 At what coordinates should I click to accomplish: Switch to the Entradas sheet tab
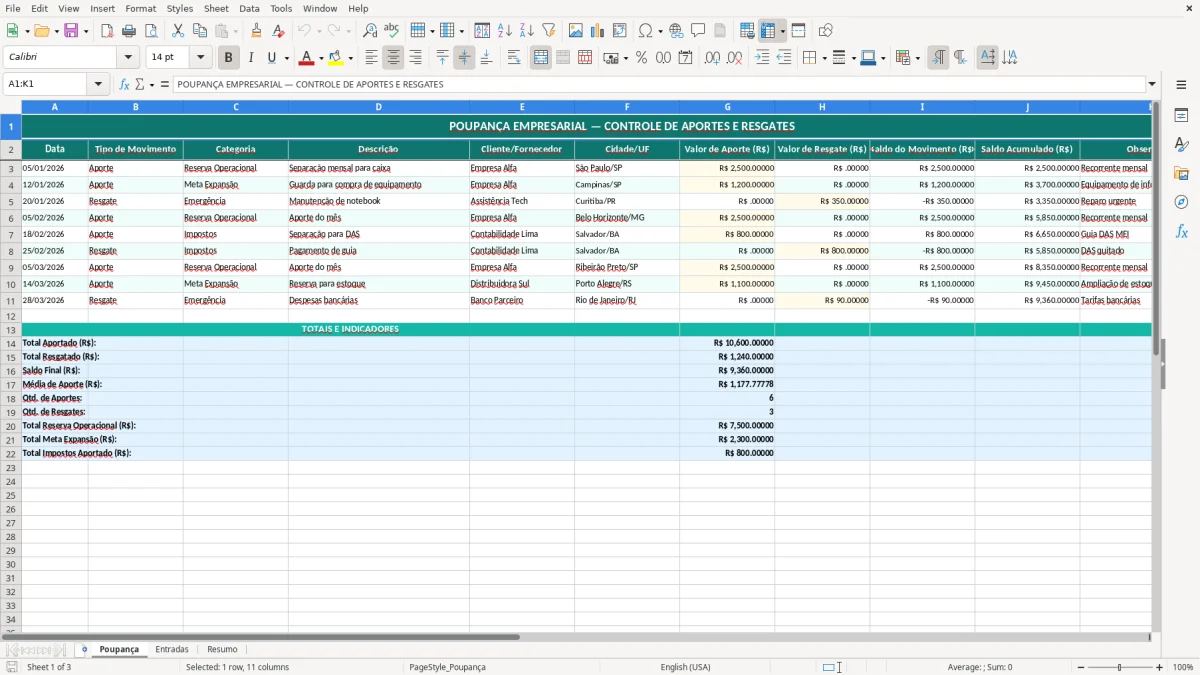pos(172,649)
